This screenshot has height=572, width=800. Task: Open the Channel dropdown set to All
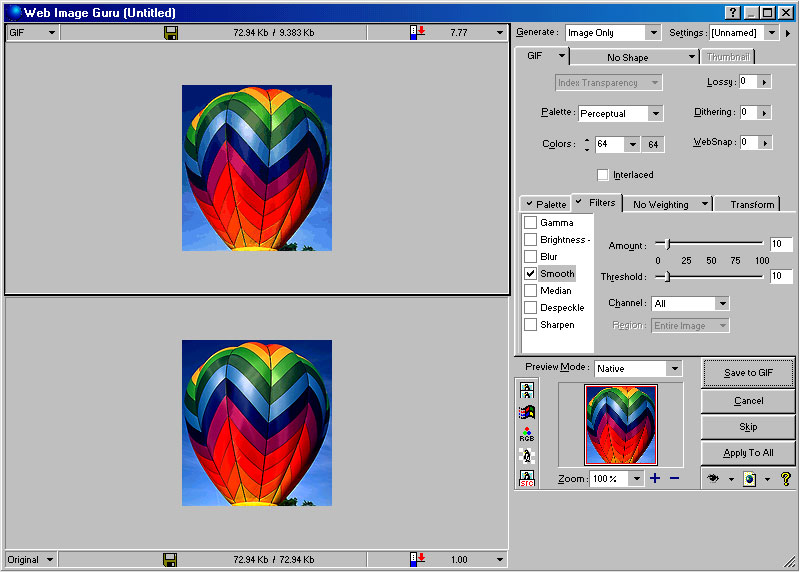722,304
